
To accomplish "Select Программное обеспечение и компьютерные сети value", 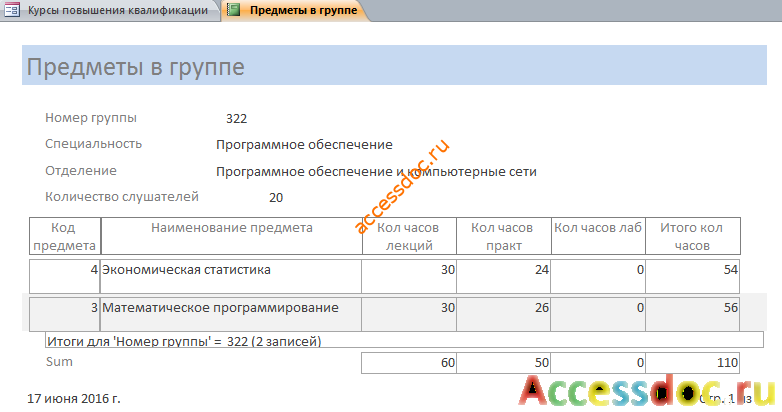I will coord(376,172).
